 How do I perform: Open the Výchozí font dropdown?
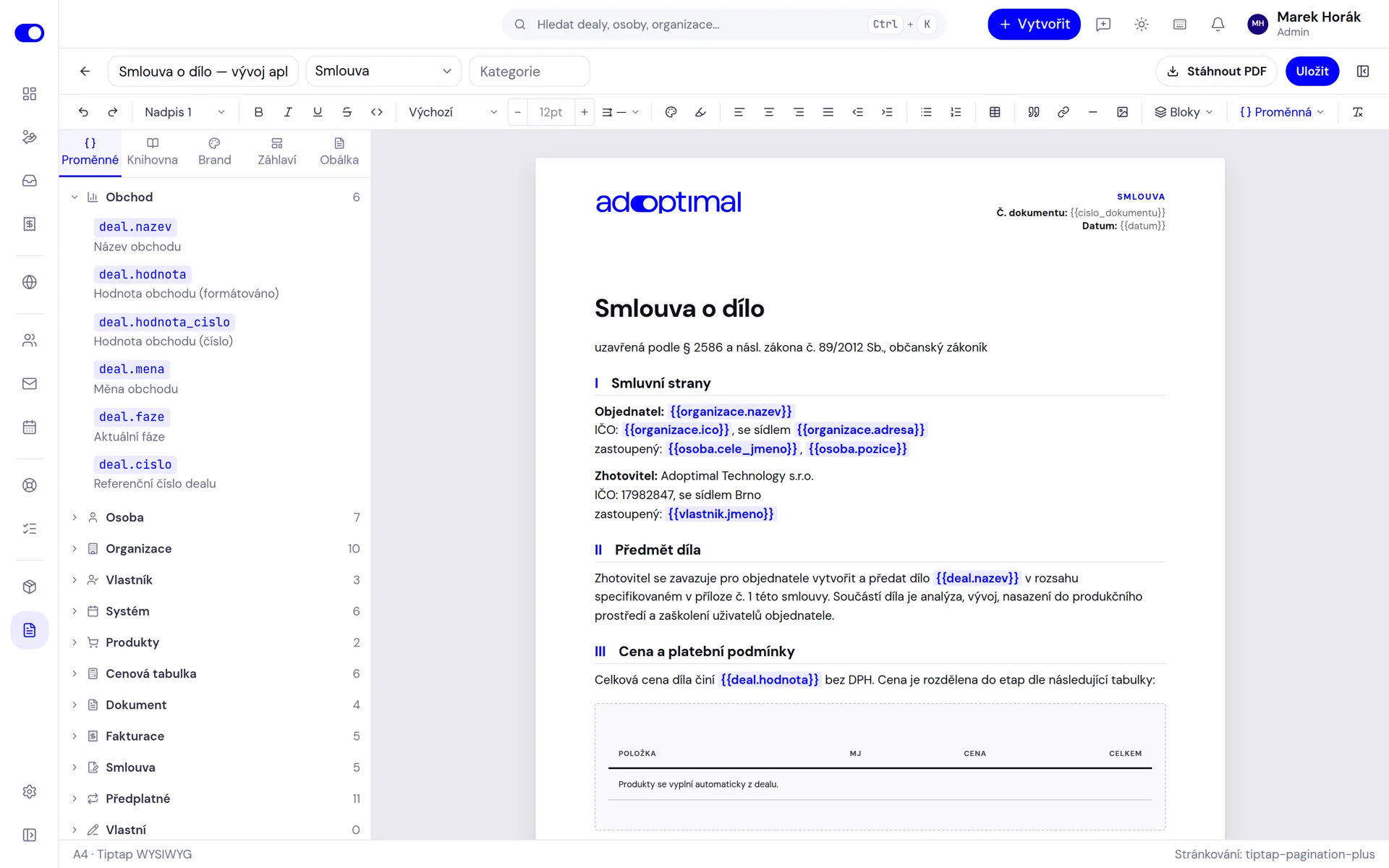pos(453,112)
